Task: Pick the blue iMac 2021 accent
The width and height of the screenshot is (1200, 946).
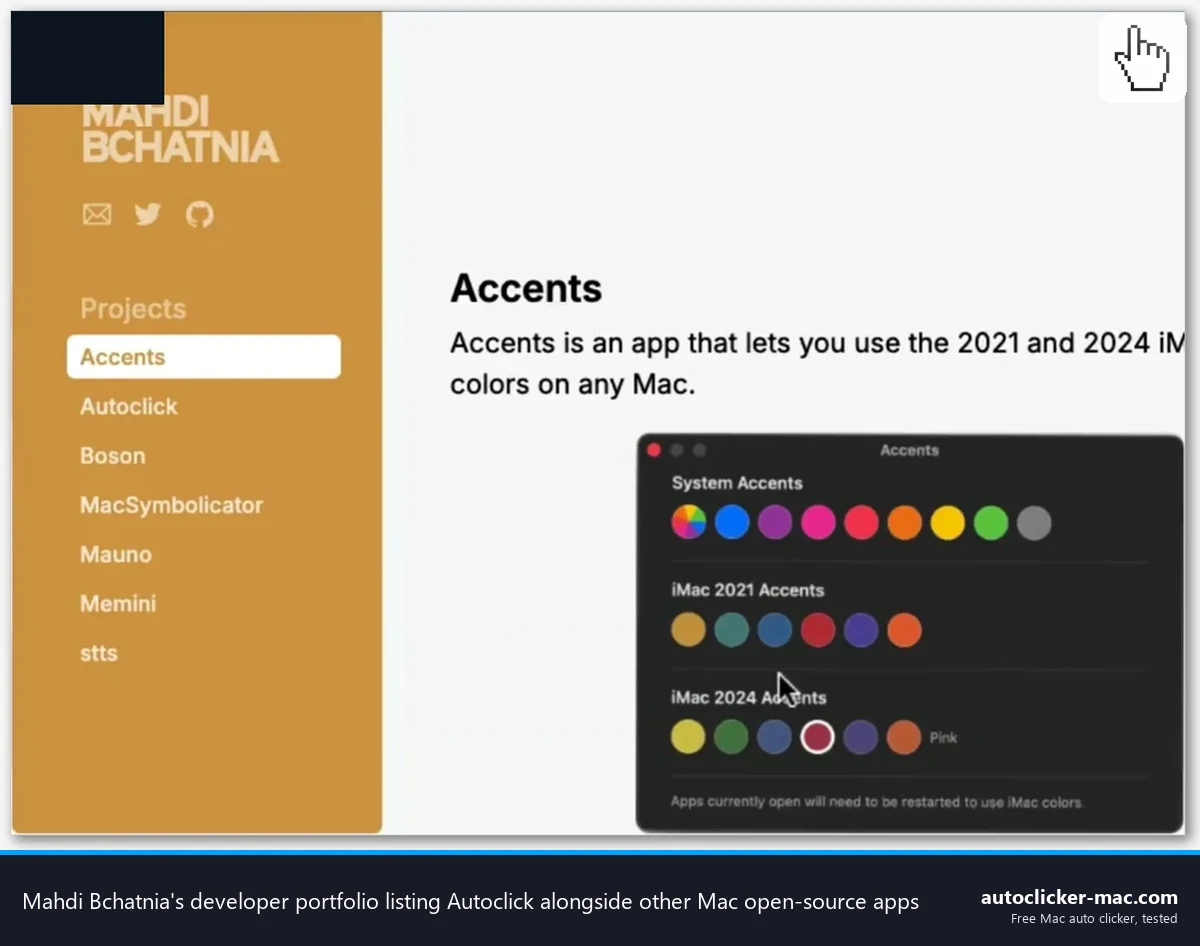Action: pyautogui.click(x=775, y=630)
